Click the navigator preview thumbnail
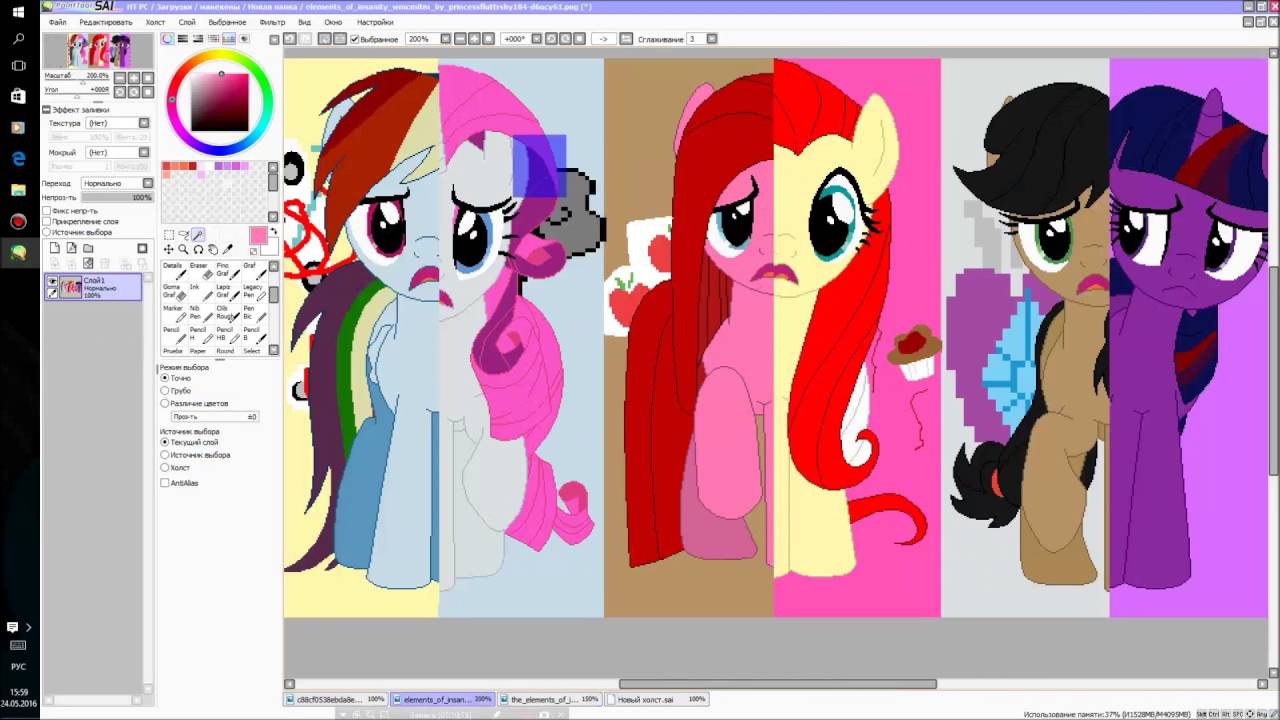Viewport: 1280px width, 720px height. tap(98, 50)
